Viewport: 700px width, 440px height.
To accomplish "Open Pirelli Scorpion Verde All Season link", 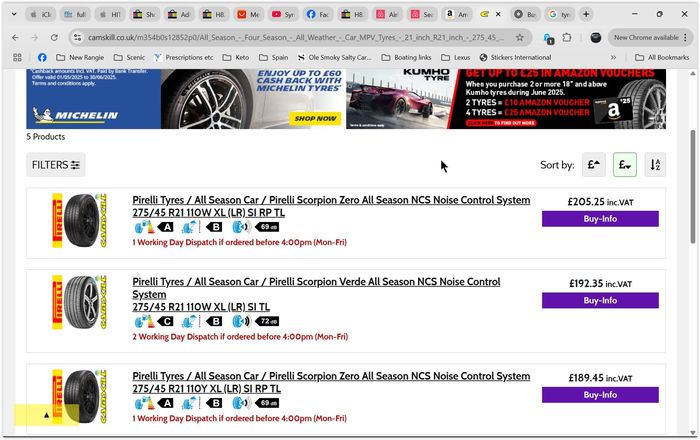I will pyautogui.click(x=316, y=294).
